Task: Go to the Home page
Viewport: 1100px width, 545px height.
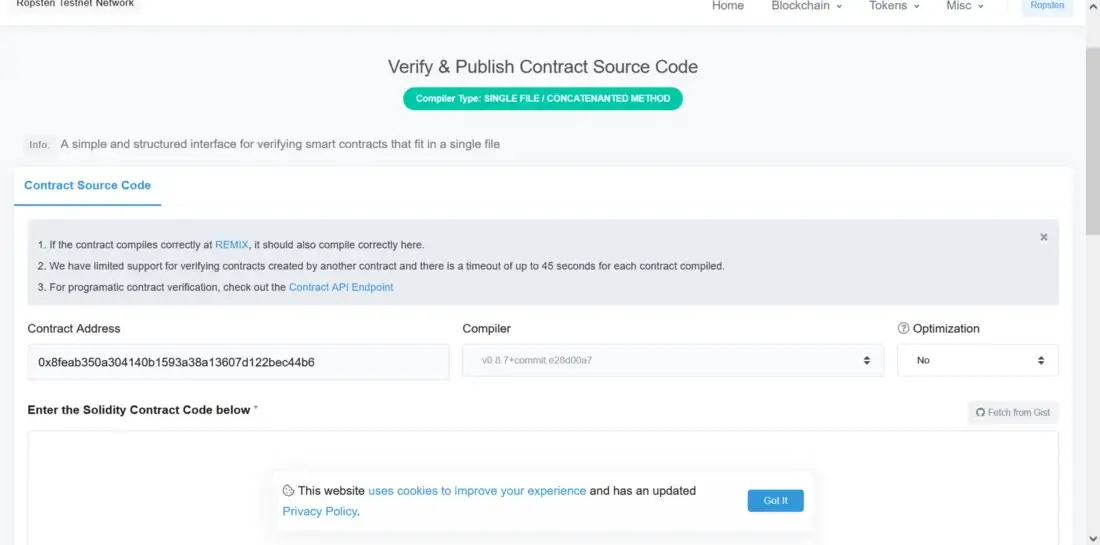Action: pos(727,6)
